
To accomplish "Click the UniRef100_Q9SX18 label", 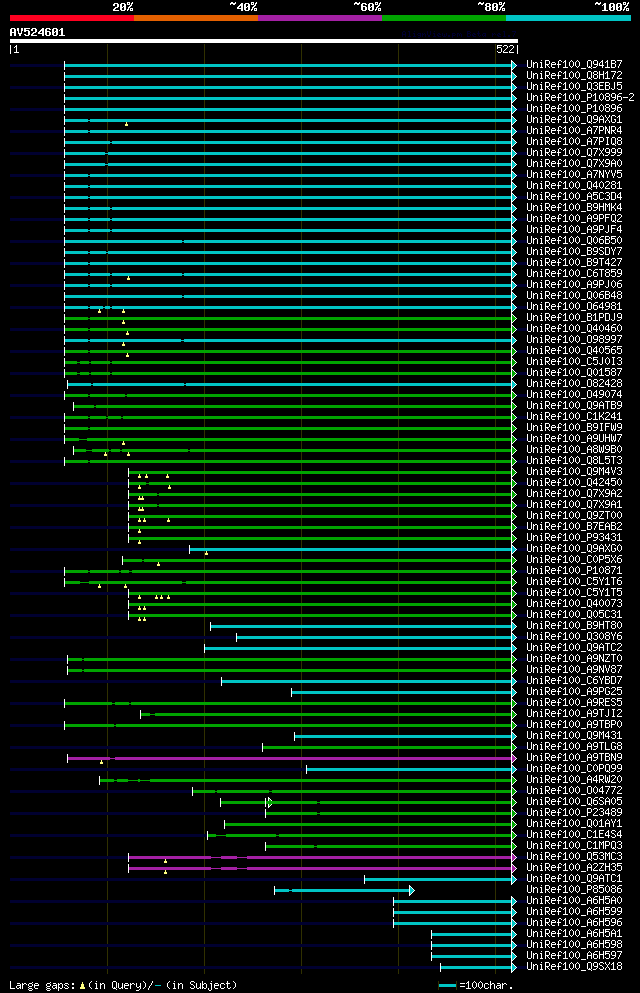I will [574, 966].
